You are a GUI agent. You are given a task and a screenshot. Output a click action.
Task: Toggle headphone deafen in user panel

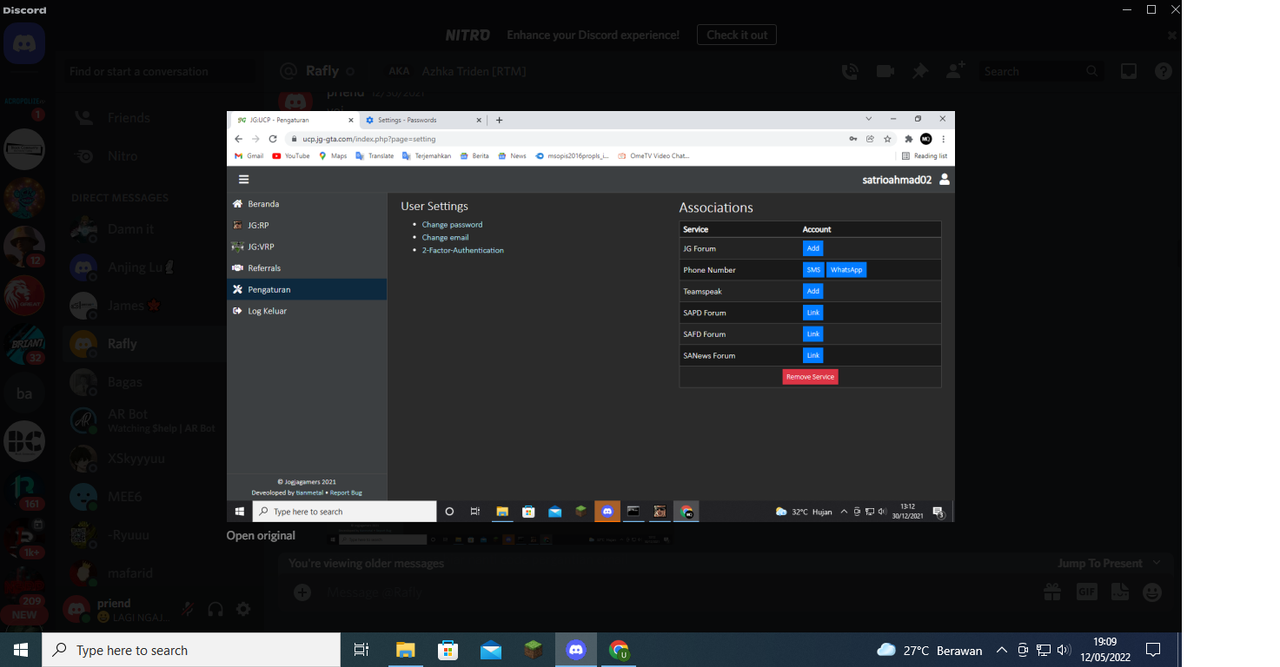click(215, 608)
